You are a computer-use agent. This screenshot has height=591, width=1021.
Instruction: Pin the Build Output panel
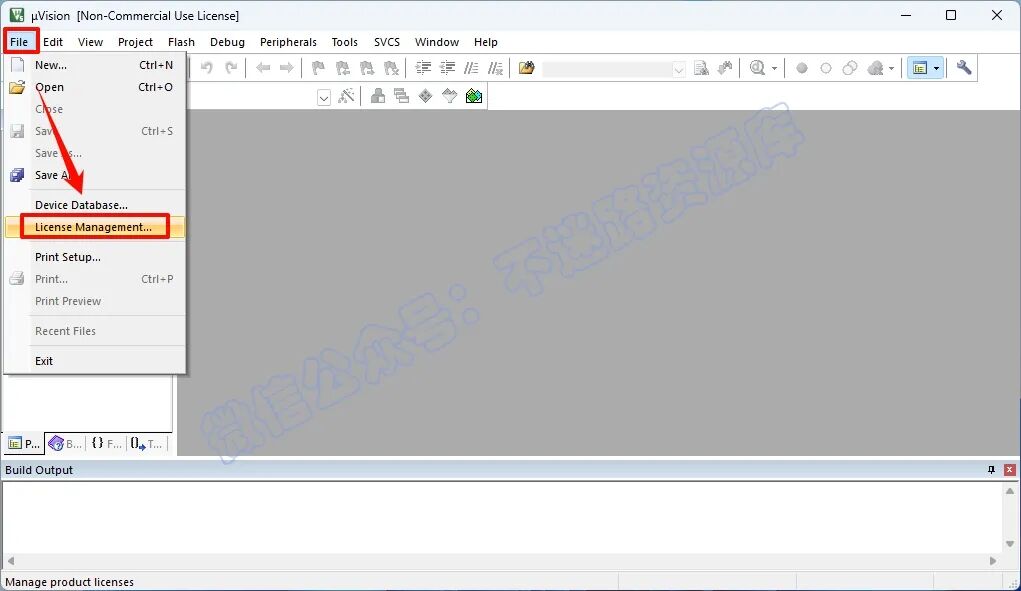[x=991, y=470]
